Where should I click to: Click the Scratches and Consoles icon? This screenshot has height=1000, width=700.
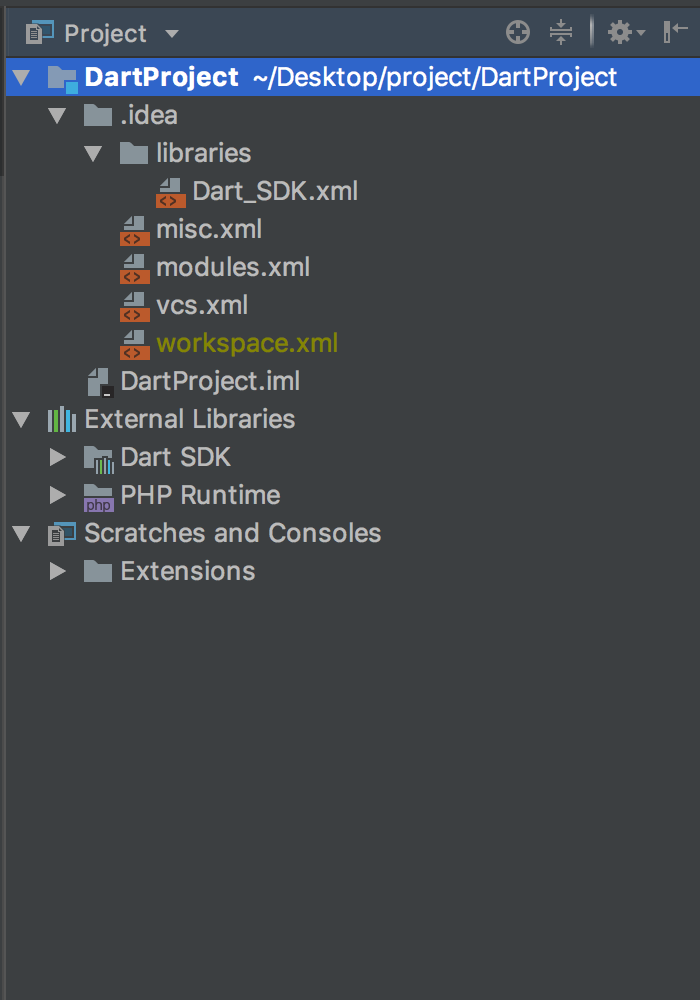click(62, 534)
